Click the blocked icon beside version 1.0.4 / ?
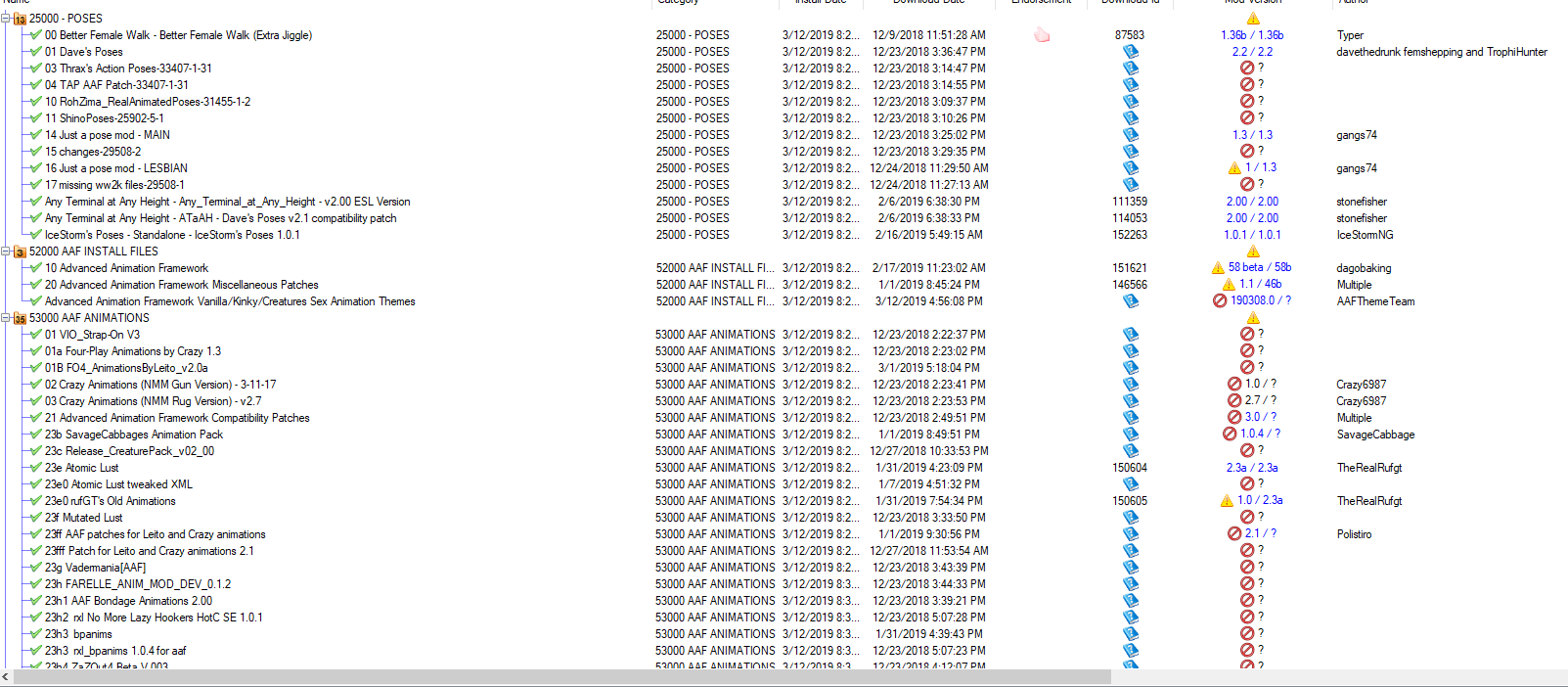Viewport: 1568px width, 687px height. click(1230, 435)
